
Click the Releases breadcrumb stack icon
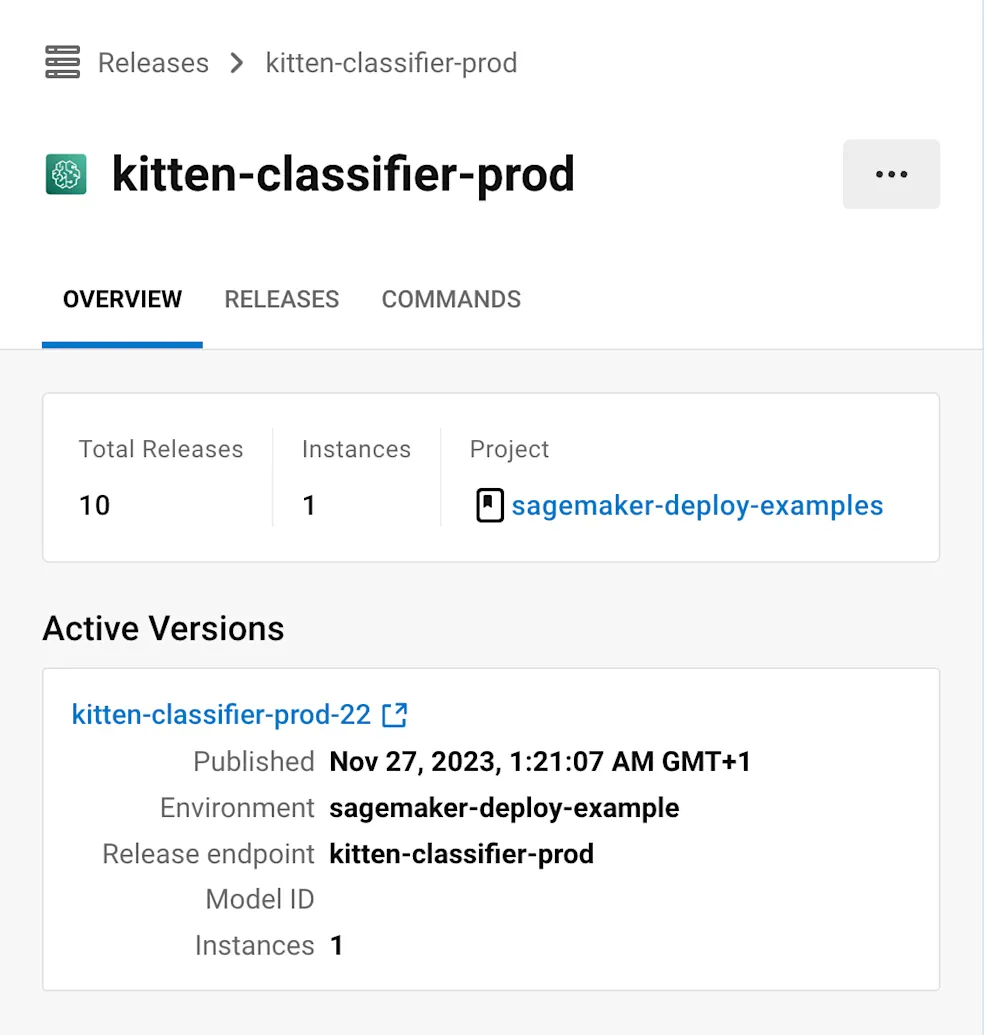click(61, 62)
